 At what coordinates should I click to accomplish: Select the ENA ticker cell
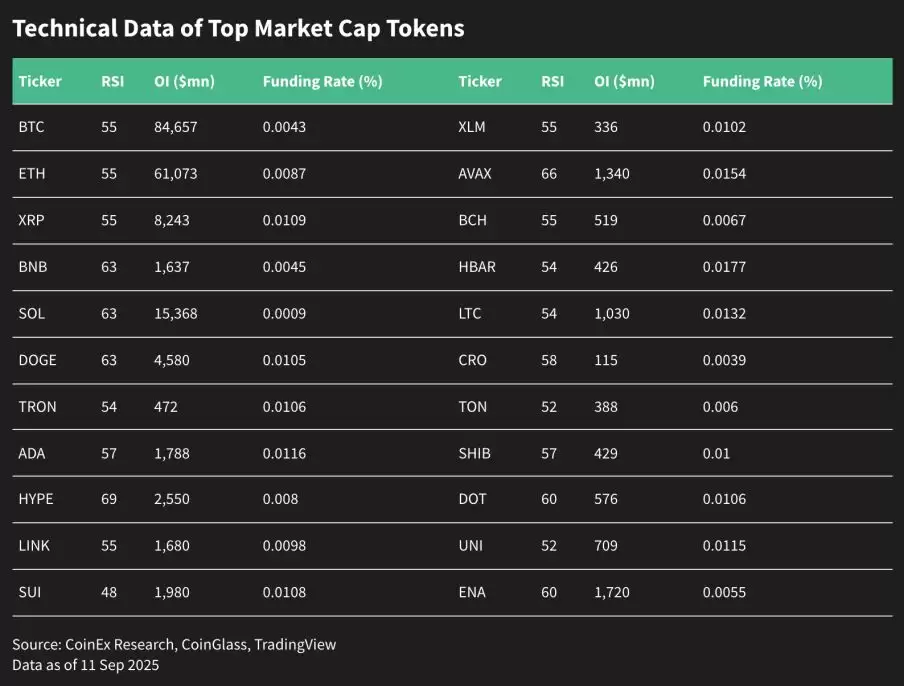(x=472, y=592)
